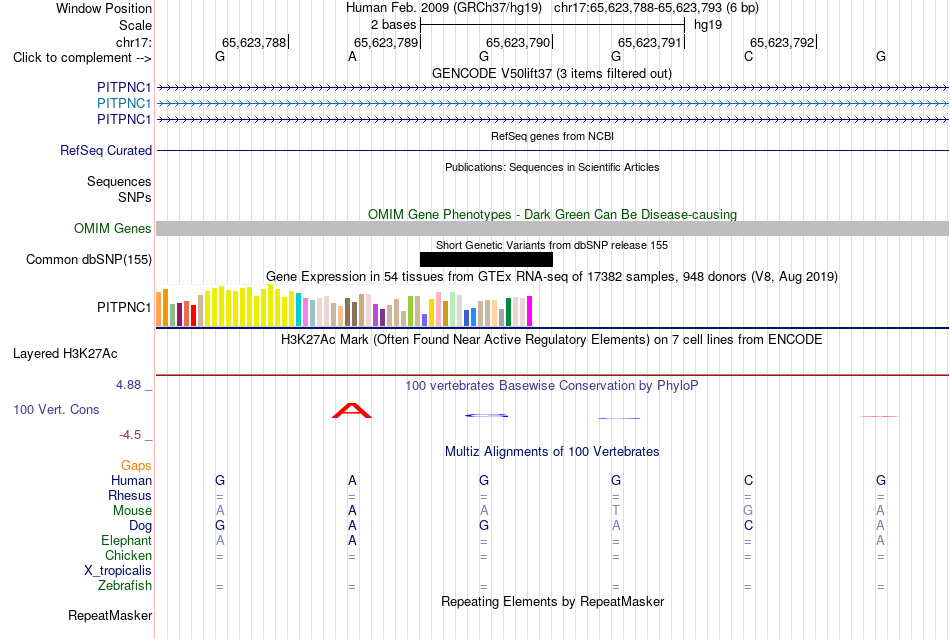Click the 'chr17:' ruler label

pos(134,42)
